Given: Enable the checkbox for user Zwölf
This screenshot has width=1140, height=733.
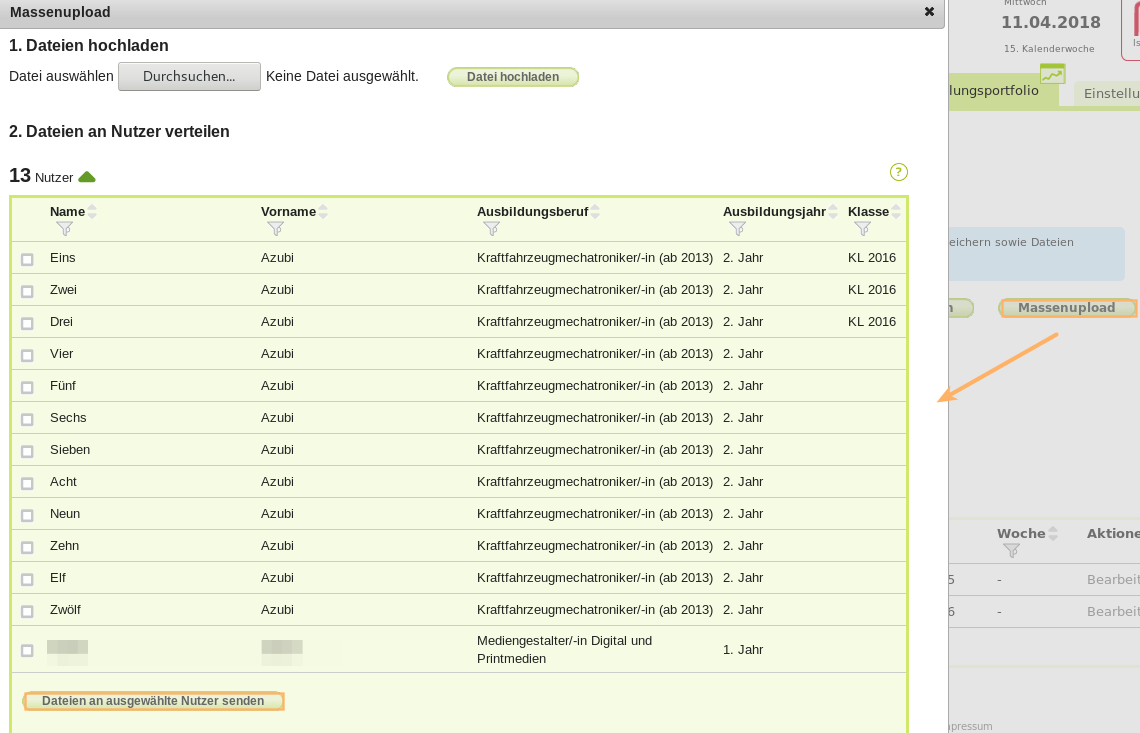Looking at the screenshot, I should pos(27,609).
